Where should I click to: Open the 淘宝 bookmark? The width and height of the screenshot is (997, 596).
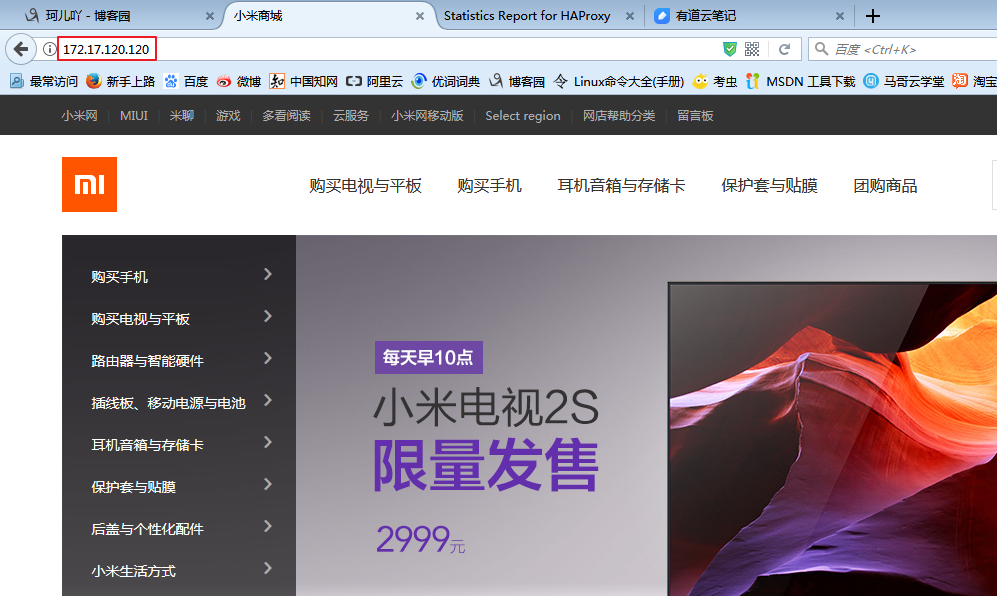[x=984, y=81]
